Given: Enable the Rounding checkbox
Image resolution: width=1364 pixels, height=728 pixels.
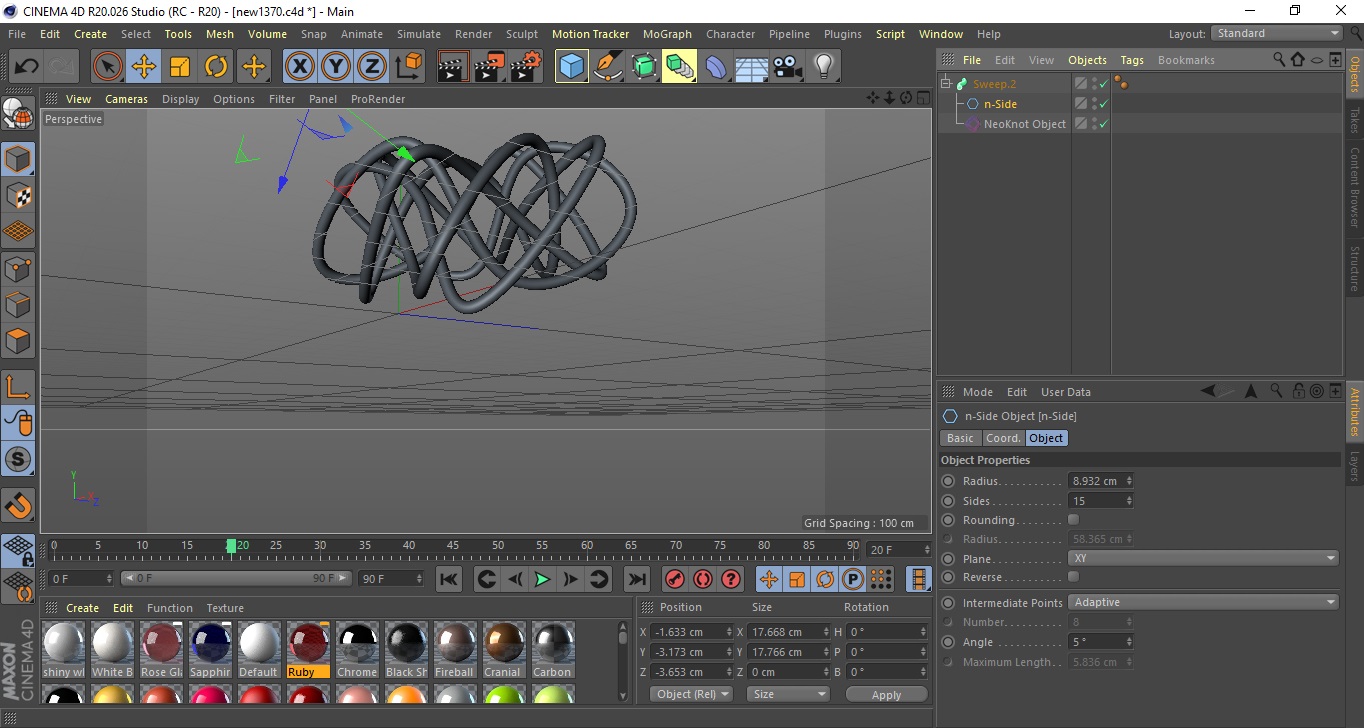Looking at the screenshot, I should pyautogui.click(x=1074, y=520).
